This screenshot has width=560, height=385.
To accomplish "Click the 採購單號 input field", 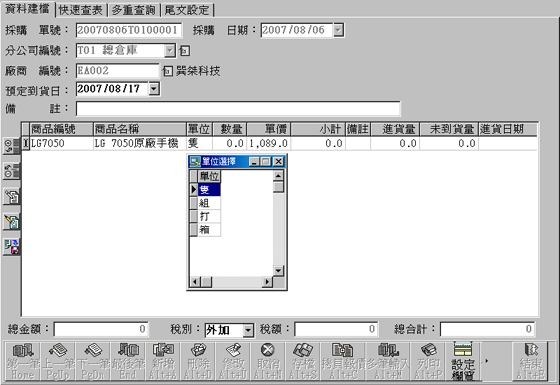I will click(x=129, y=30).
